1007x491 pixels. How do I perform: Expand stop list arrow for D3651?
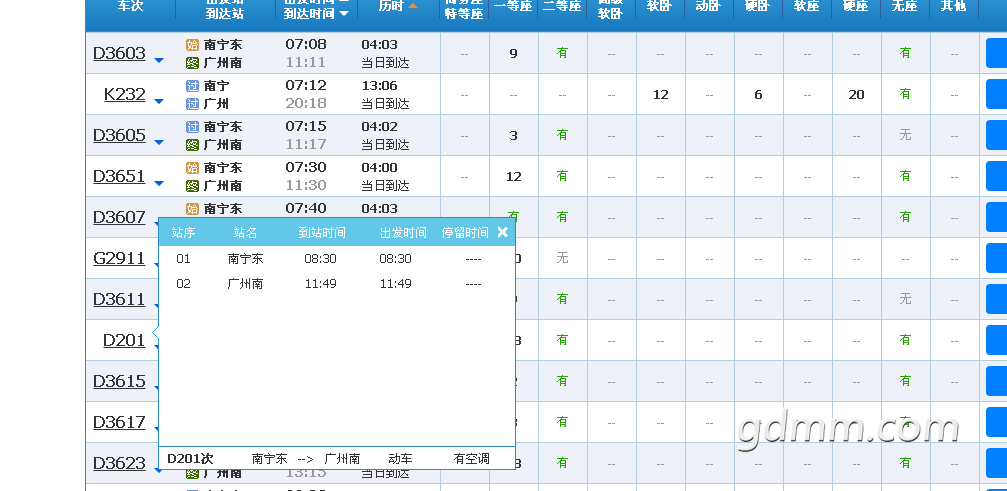click(159, 184)
